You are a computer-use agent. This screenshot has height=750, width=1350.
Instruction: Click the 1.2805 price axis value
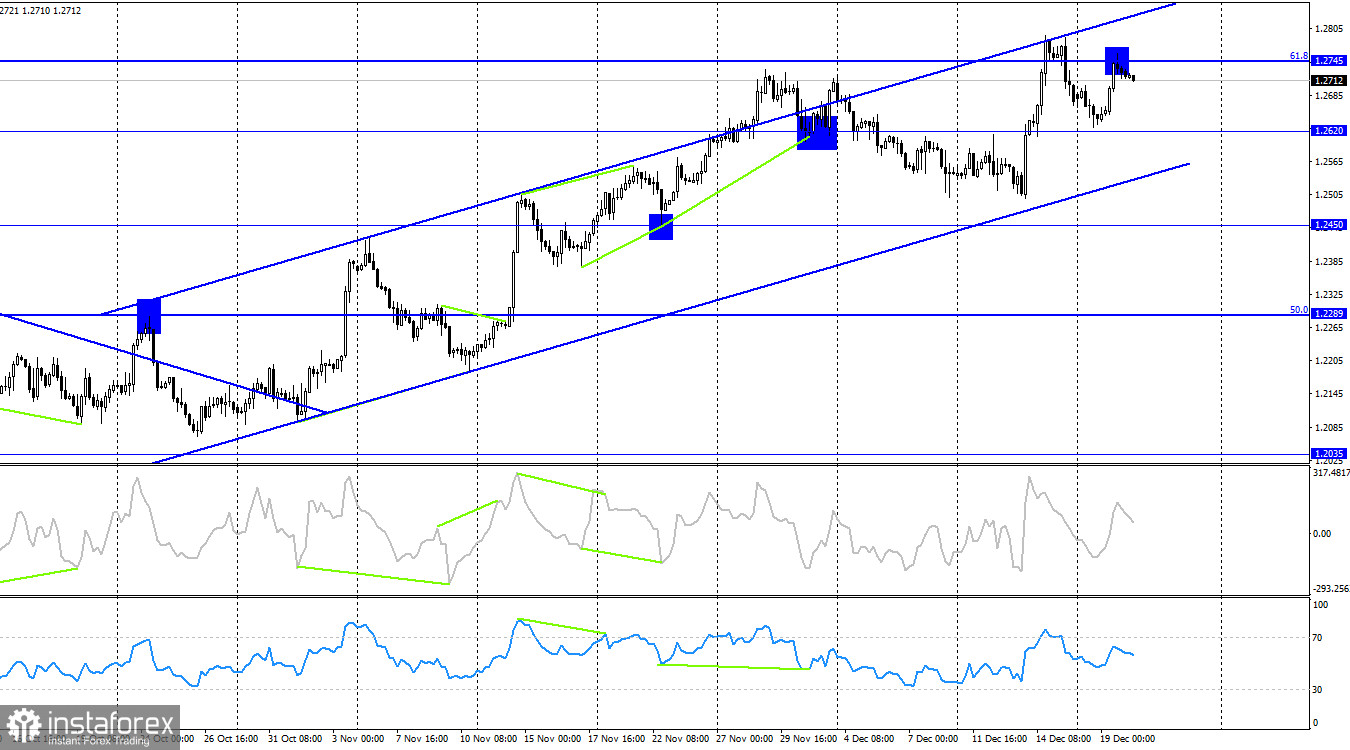coord(1330,29)
